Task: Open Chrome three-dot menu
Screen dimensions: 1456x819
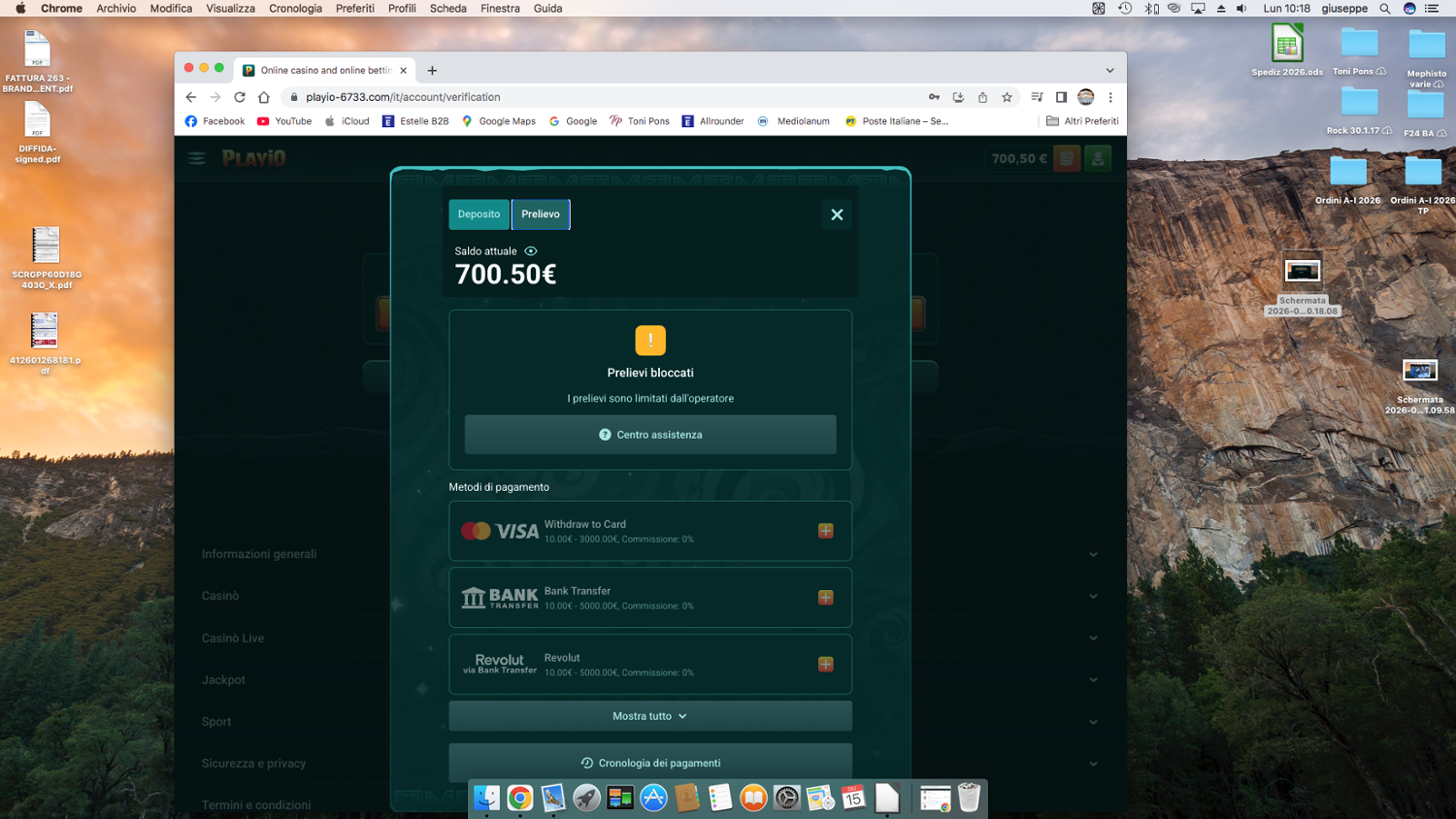Action: tap(1110, 97)
